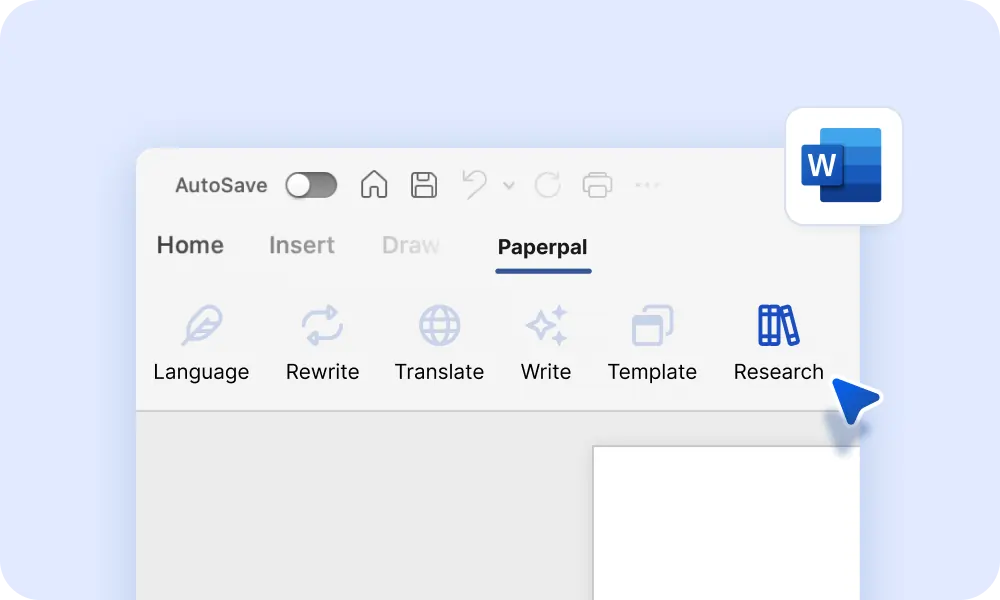Screen dimensions: 1000x600
Task: Open the Template tool
Action: tap(652, 340)
